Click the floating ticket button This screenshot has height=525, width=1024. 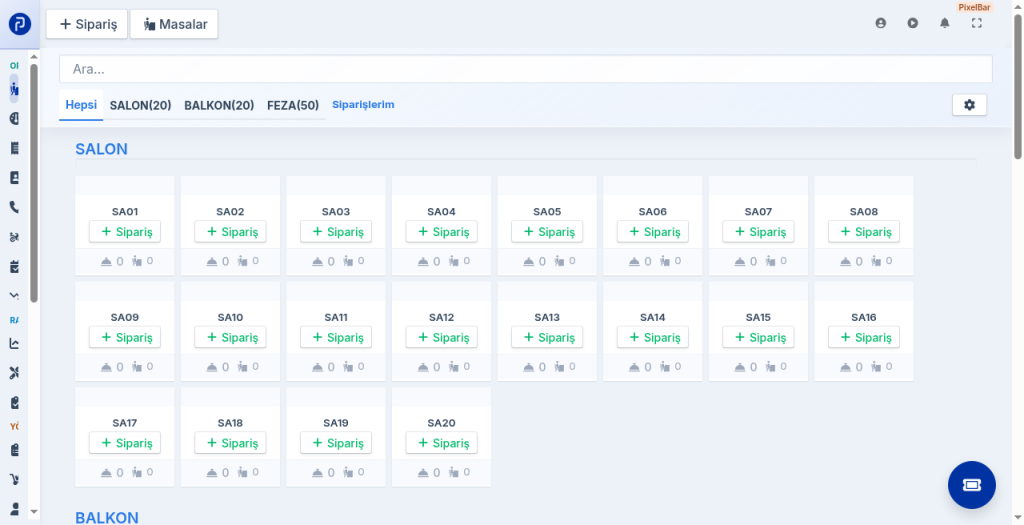pos(972,485)
